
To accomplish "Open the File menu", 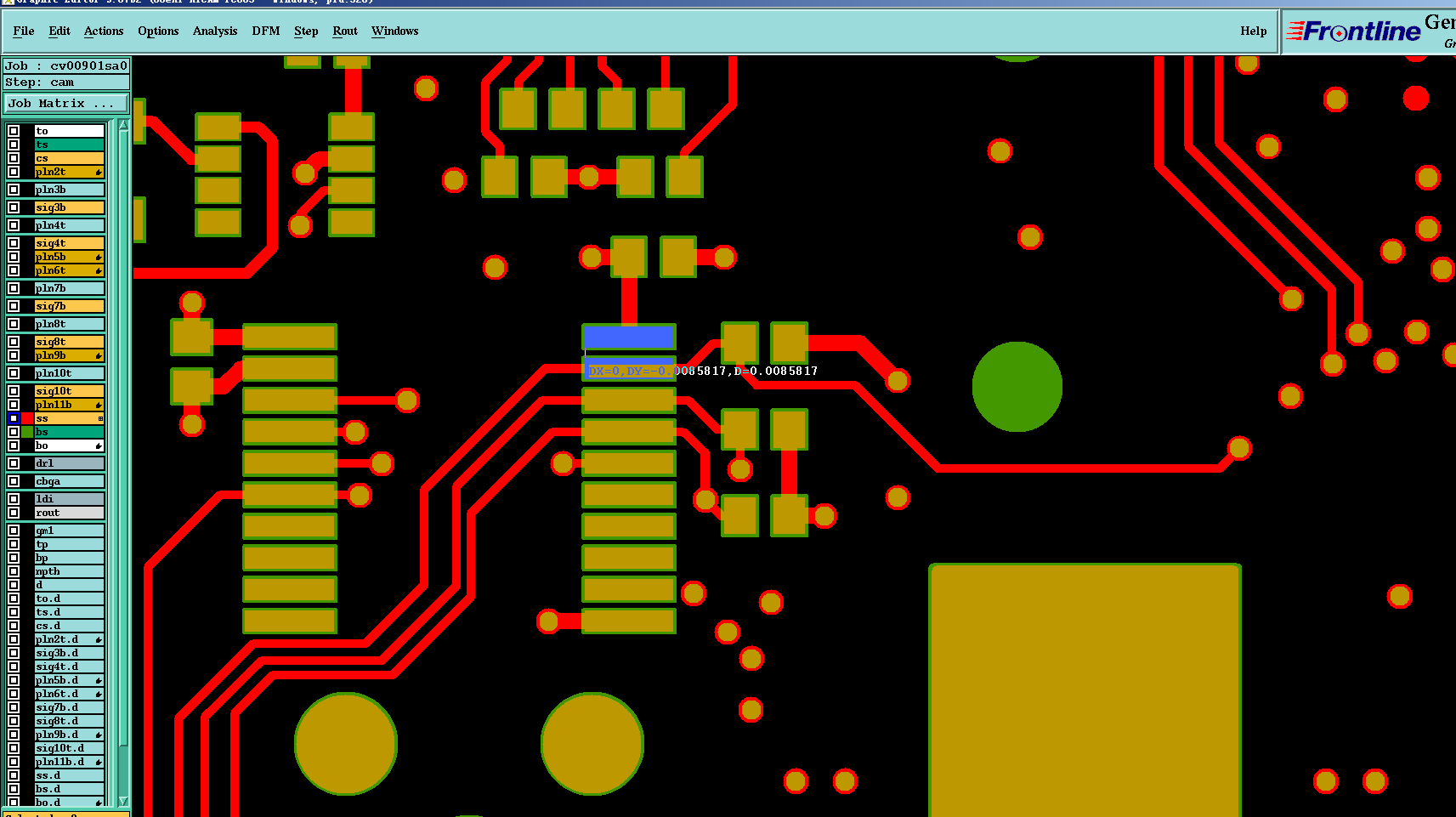I will click(24, 31).
